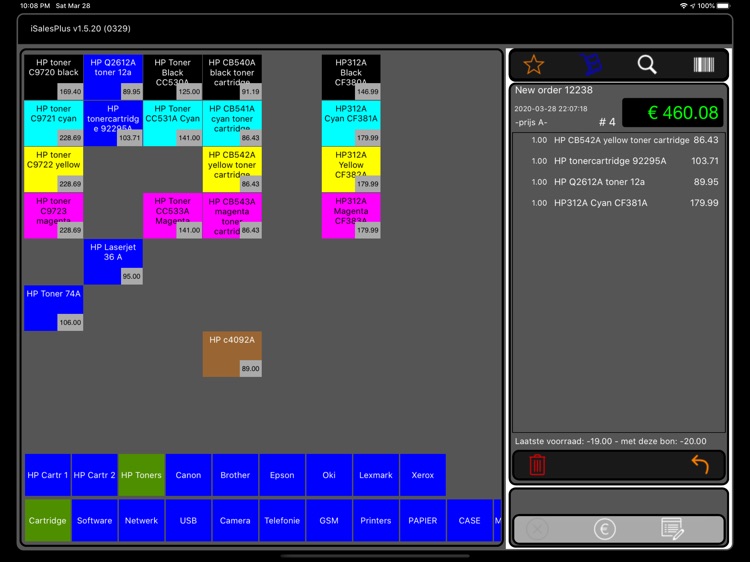The height and width of the screenshot is (562, 750).
Task: Tap the -prijs A- price level label
Action: click(x=531, y=122)
